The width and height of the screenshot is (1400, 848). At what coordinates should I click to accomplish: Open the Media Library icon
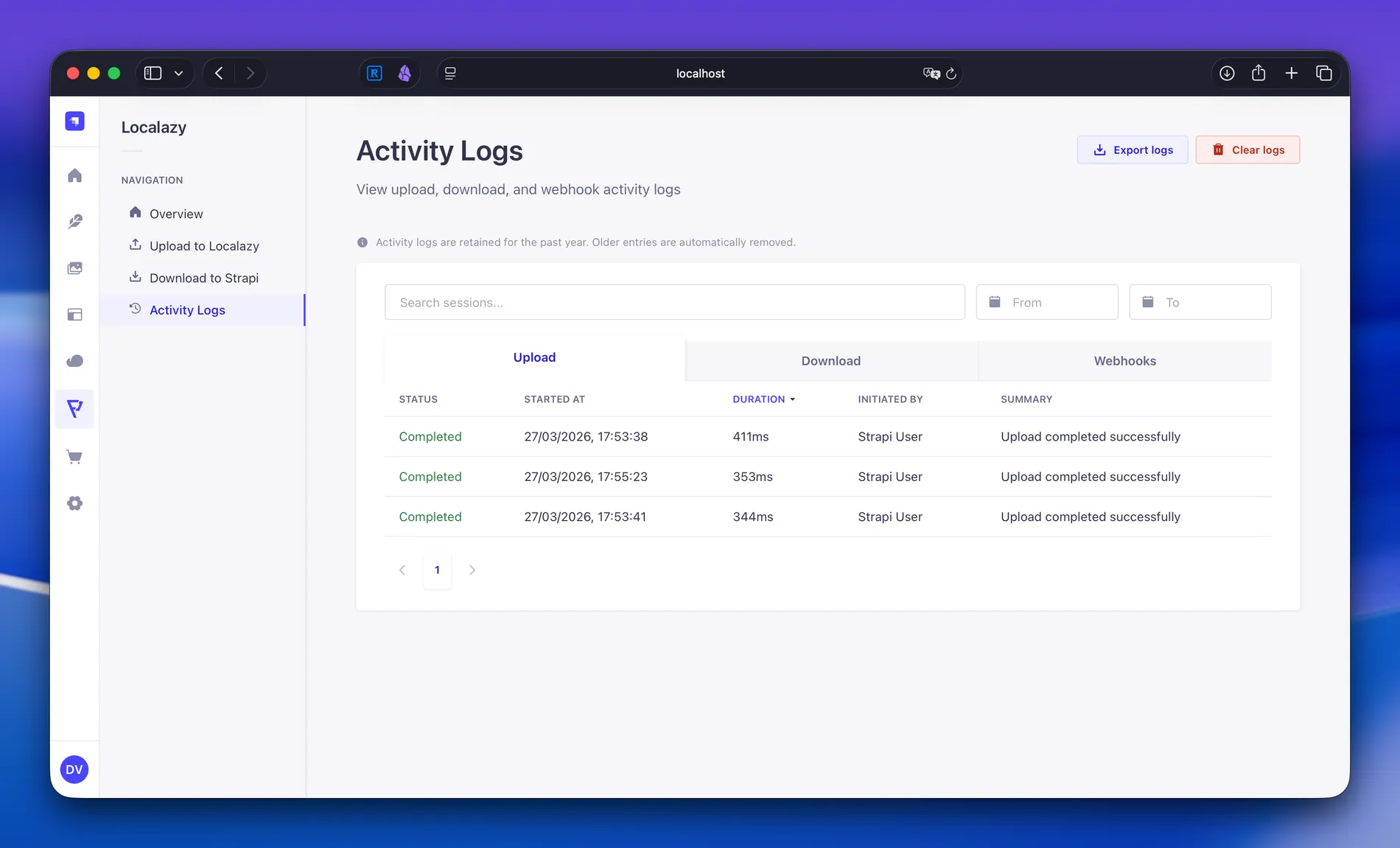(74, 268)
